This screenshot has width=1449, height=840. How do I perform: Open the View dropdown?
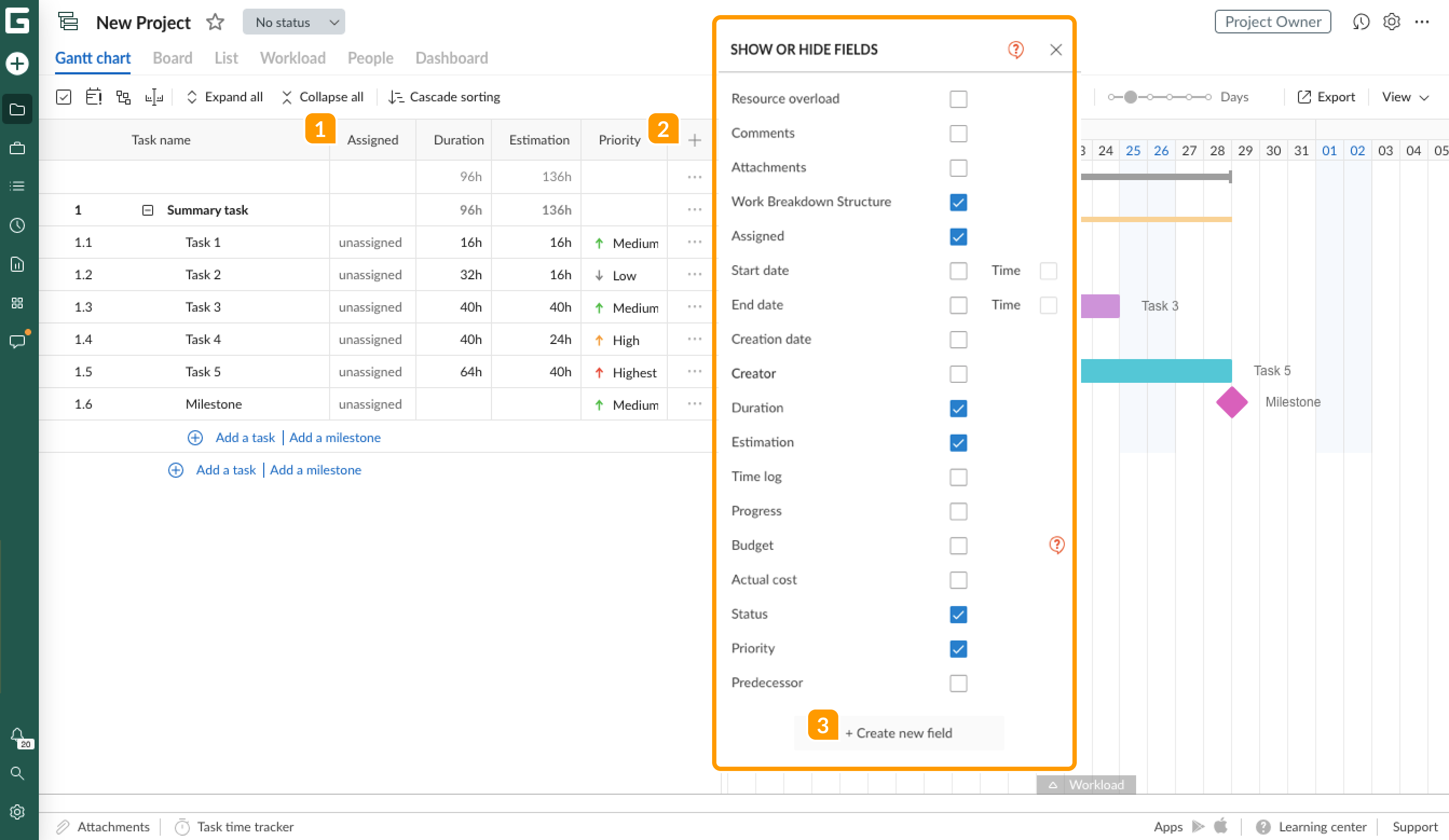click(x=1404, y=97)
